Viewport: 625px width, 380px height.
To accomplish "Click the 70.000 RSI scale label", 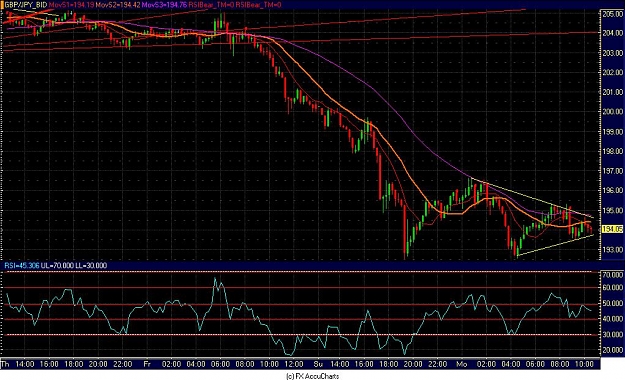I will (x=612, y=275).
